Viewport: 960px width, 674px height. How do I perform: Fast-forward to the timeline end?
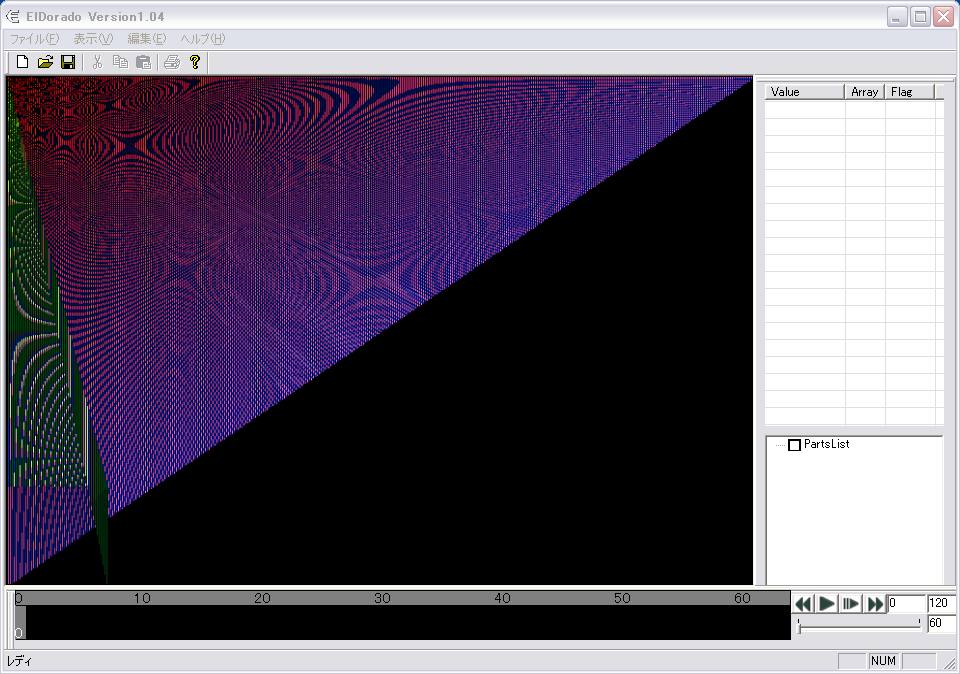(x=874, y=604)
